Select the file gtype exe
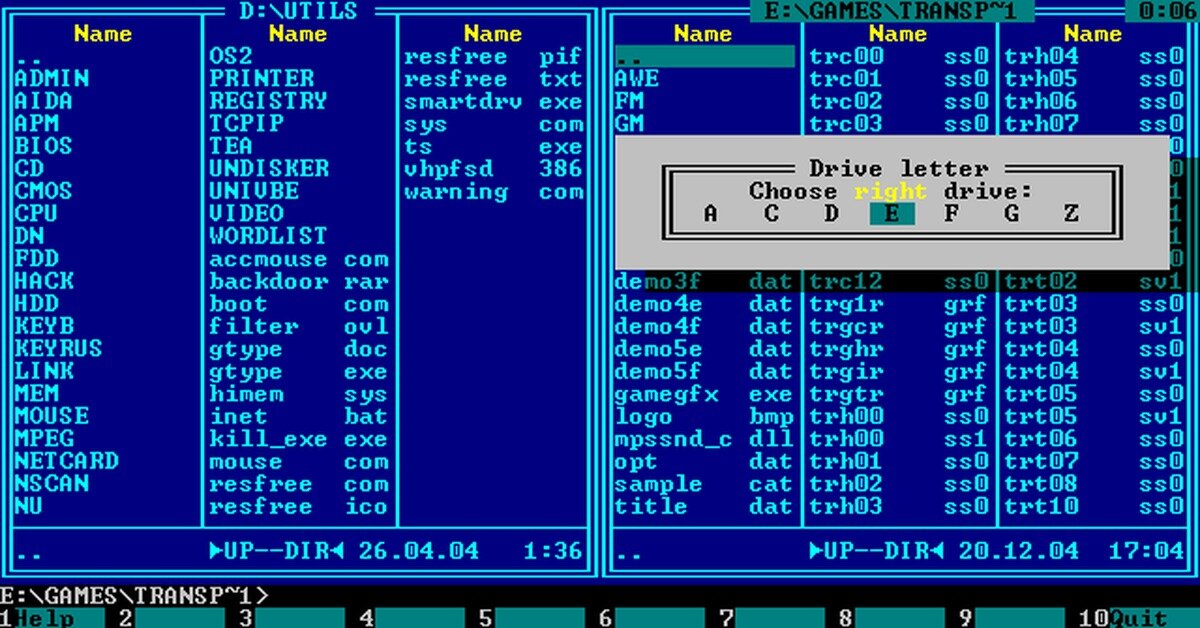 click(x=299, y=371)
